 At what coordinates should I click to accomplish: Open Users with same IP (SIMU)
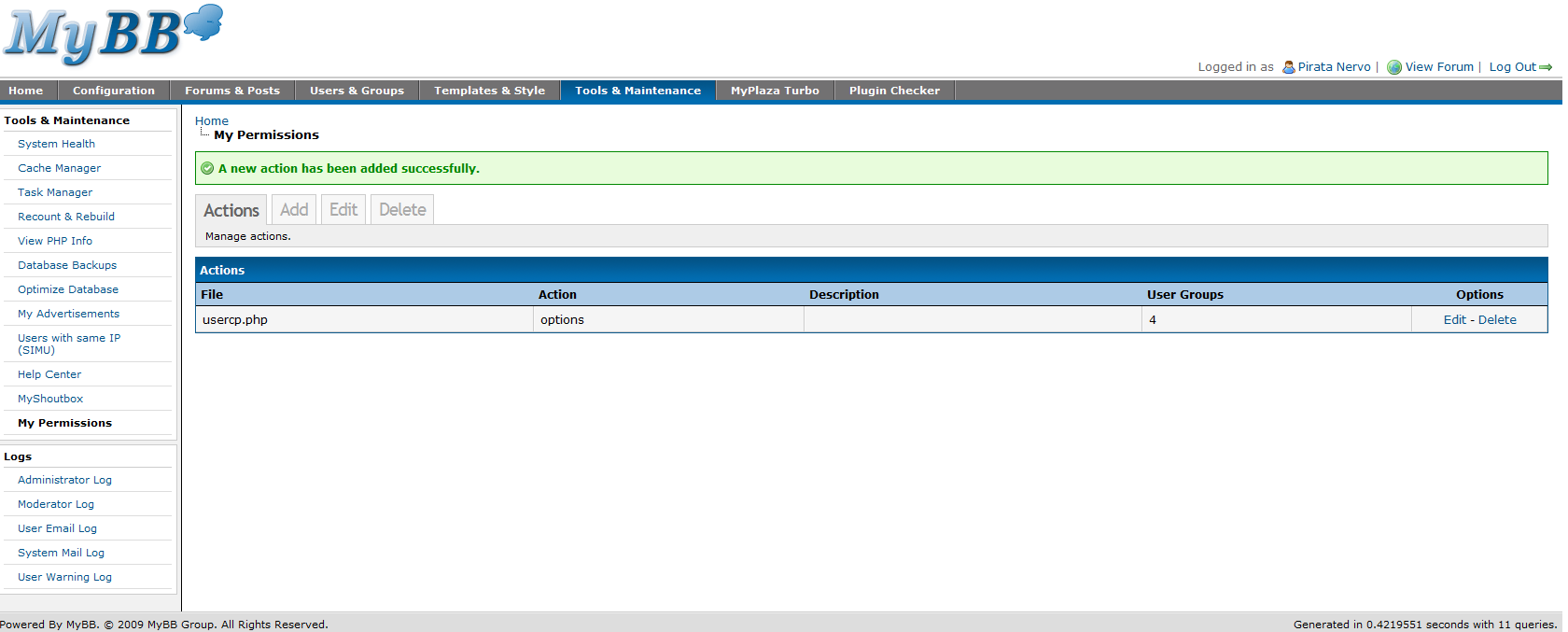pyautogui.click(x=69, y=344)
